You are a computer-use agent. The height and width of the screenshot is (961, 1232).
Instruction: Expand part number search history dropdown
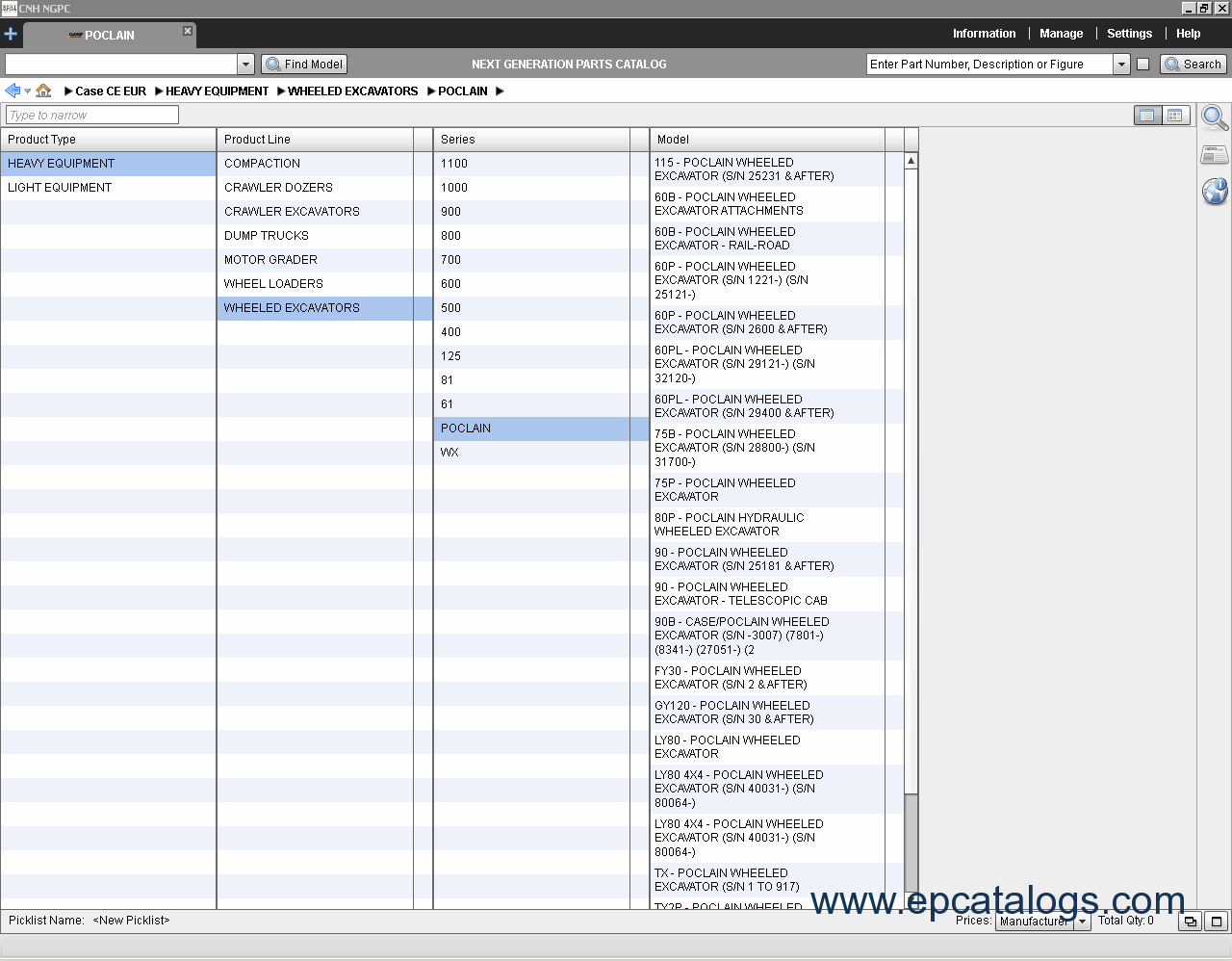[x=1121, y=65]
